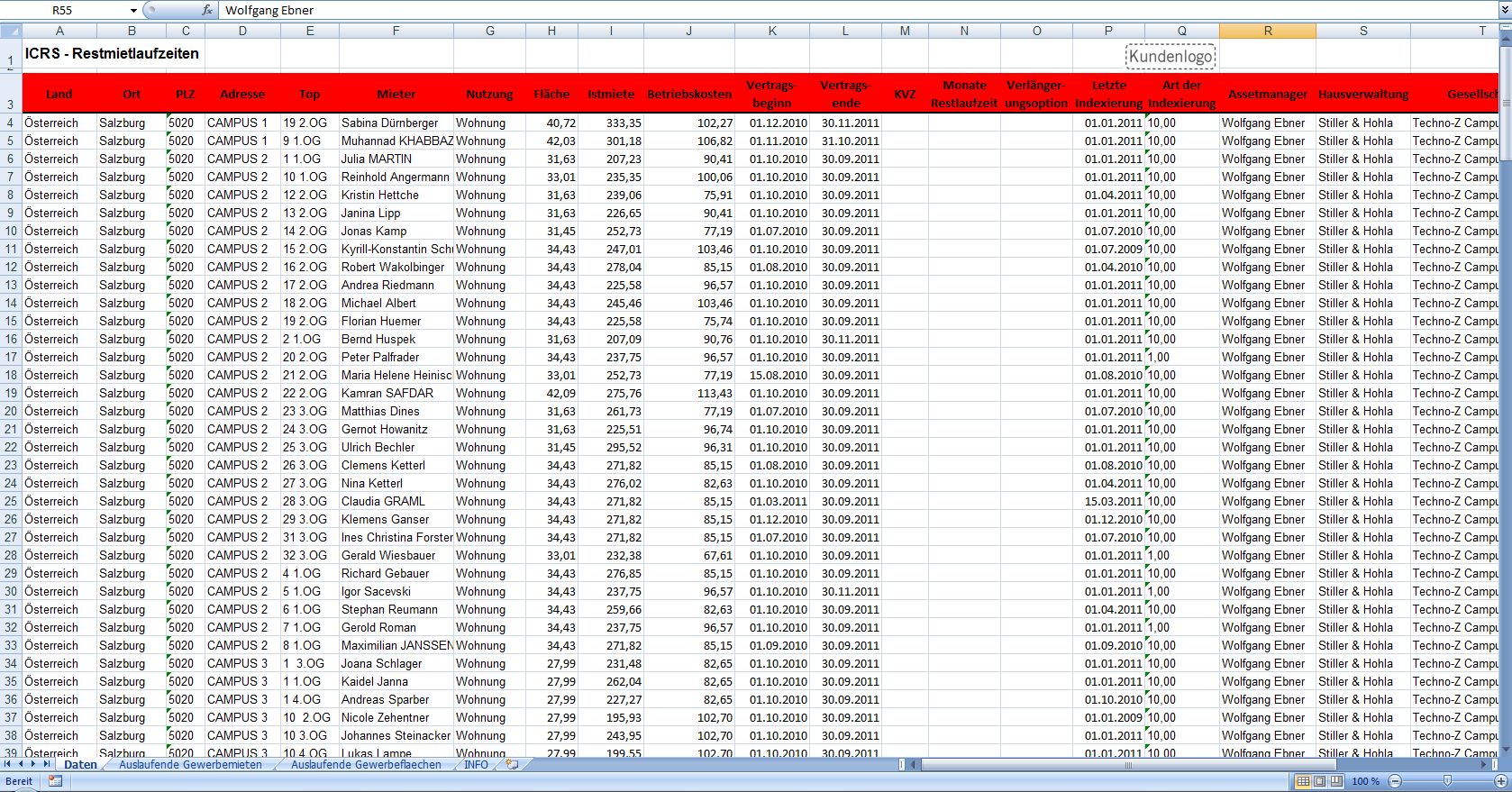The height and width of the screenshot is (792, 1512).
Task: Click the macro record icon in status bar
Action: click(x=55, y=781)
